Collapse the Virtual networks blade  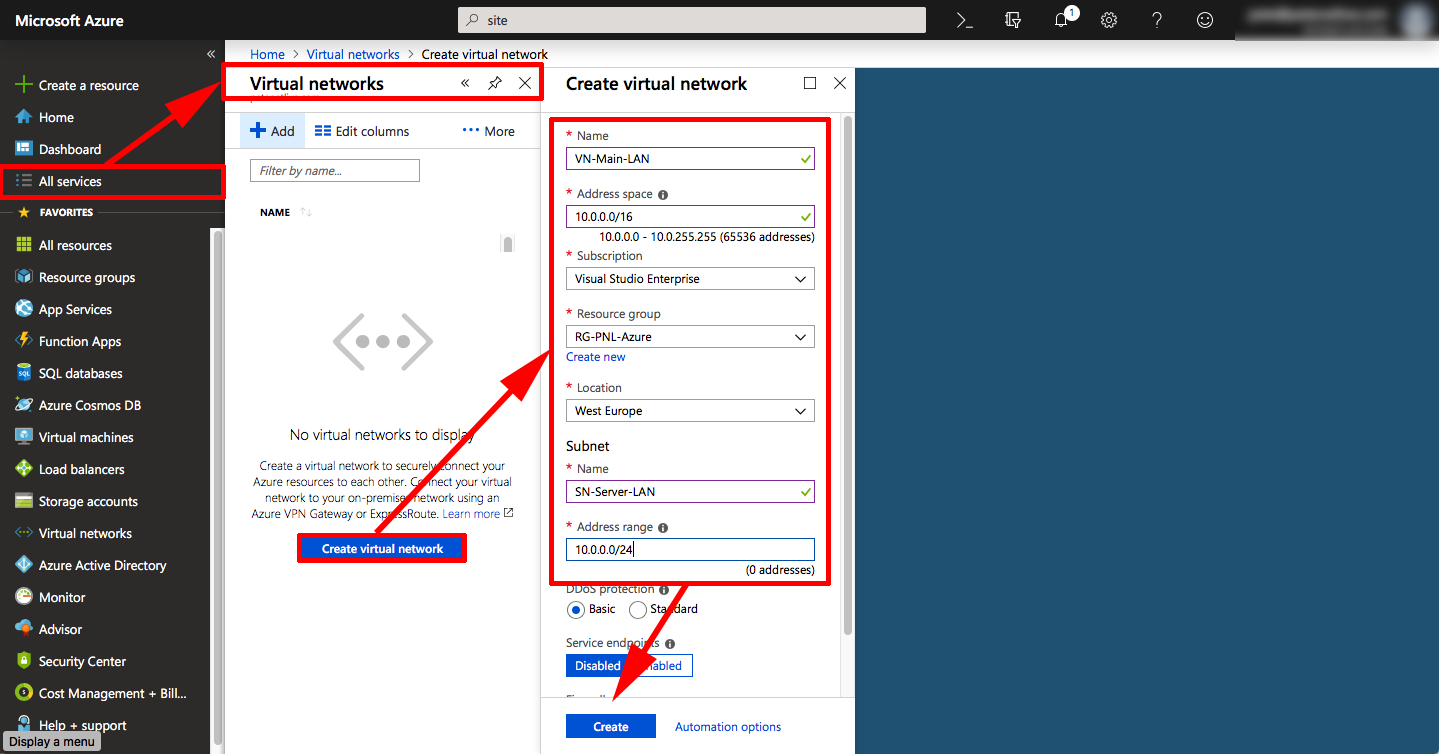(465, 84)
